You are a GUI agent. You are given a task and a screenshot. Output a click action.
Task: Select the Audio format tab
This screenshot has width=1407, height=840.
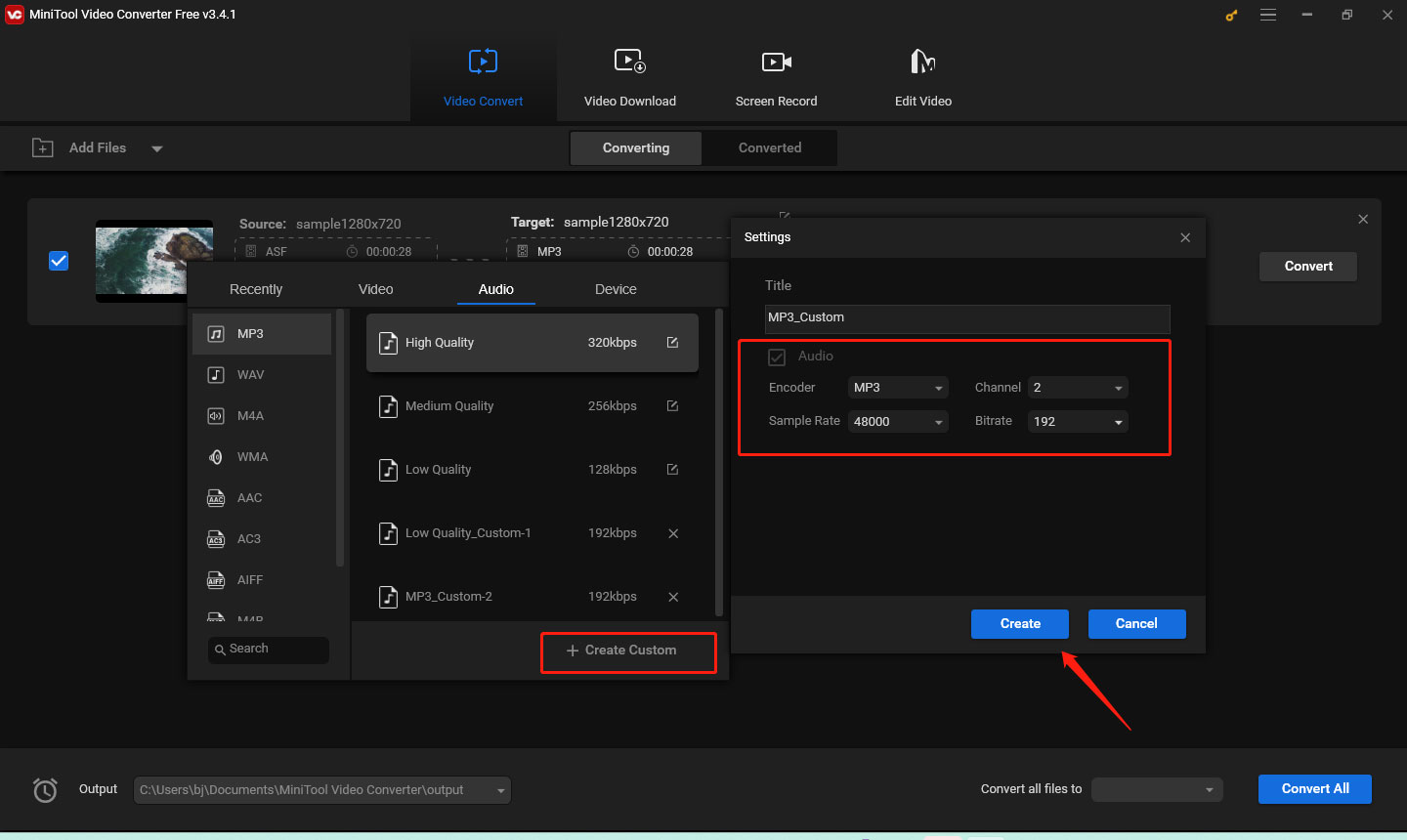(x=496, y=289)
